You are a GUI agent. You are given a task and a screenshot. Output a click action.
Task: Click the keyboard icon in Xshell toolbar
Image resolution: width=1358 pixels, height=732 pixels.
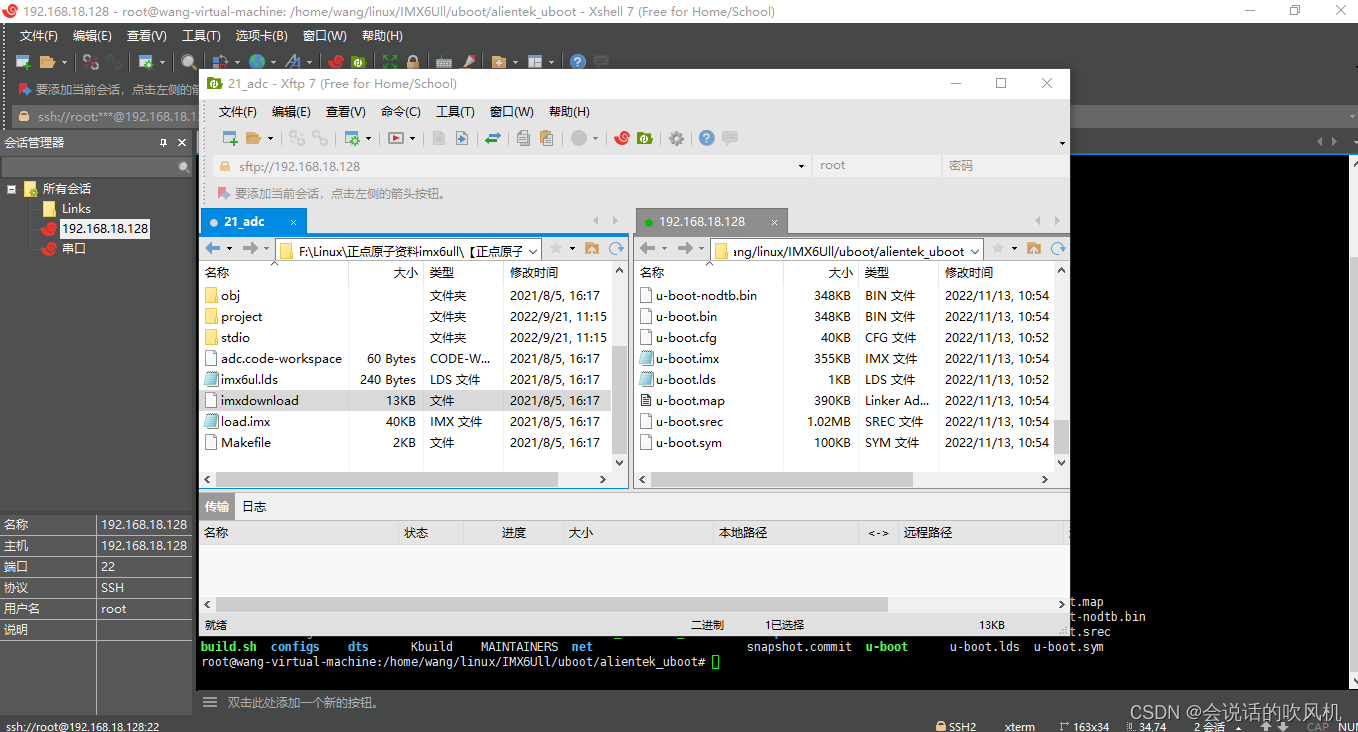pyautogui.click(x=444, y=62)
